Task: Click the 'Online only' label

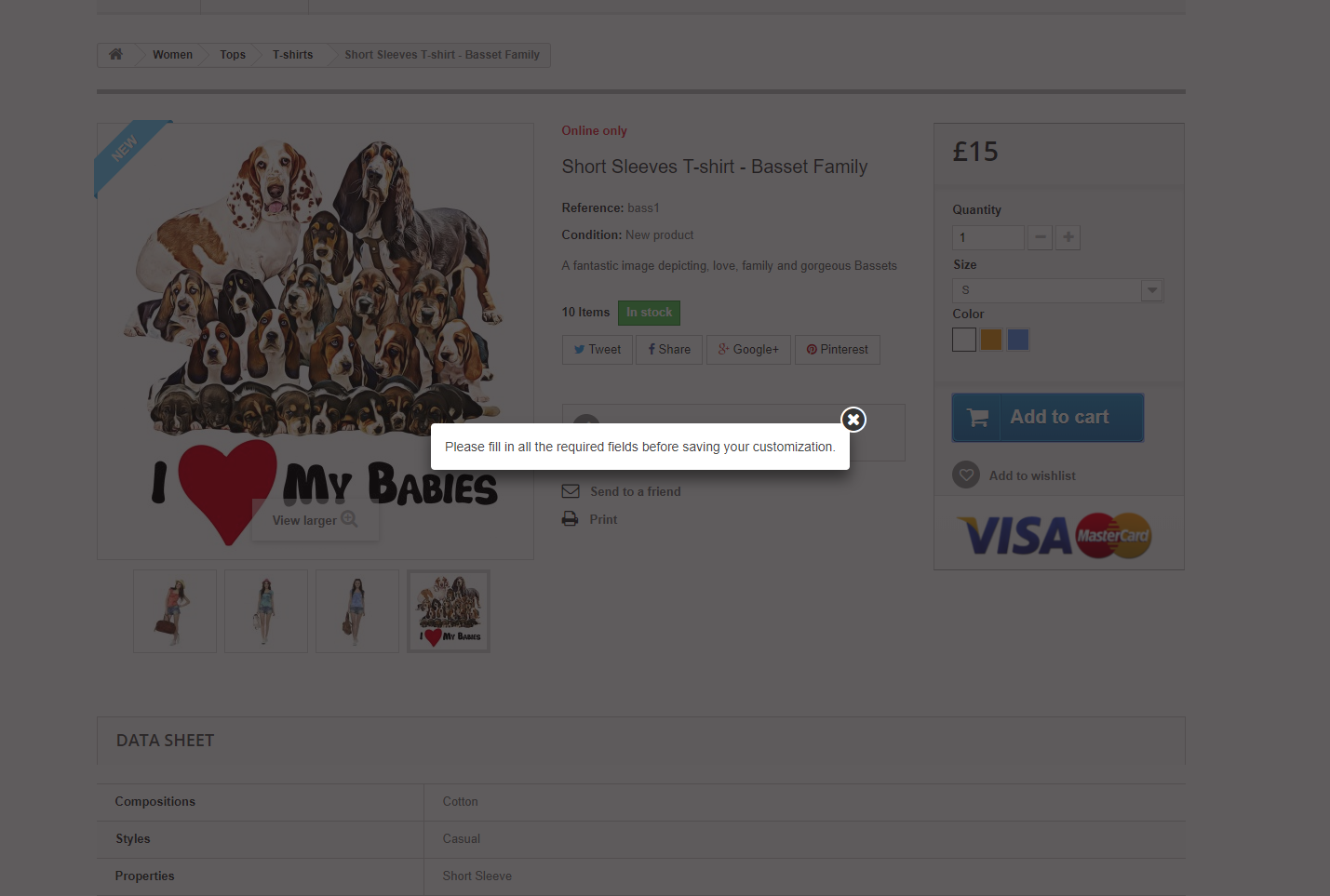Action: coord(595,131)
